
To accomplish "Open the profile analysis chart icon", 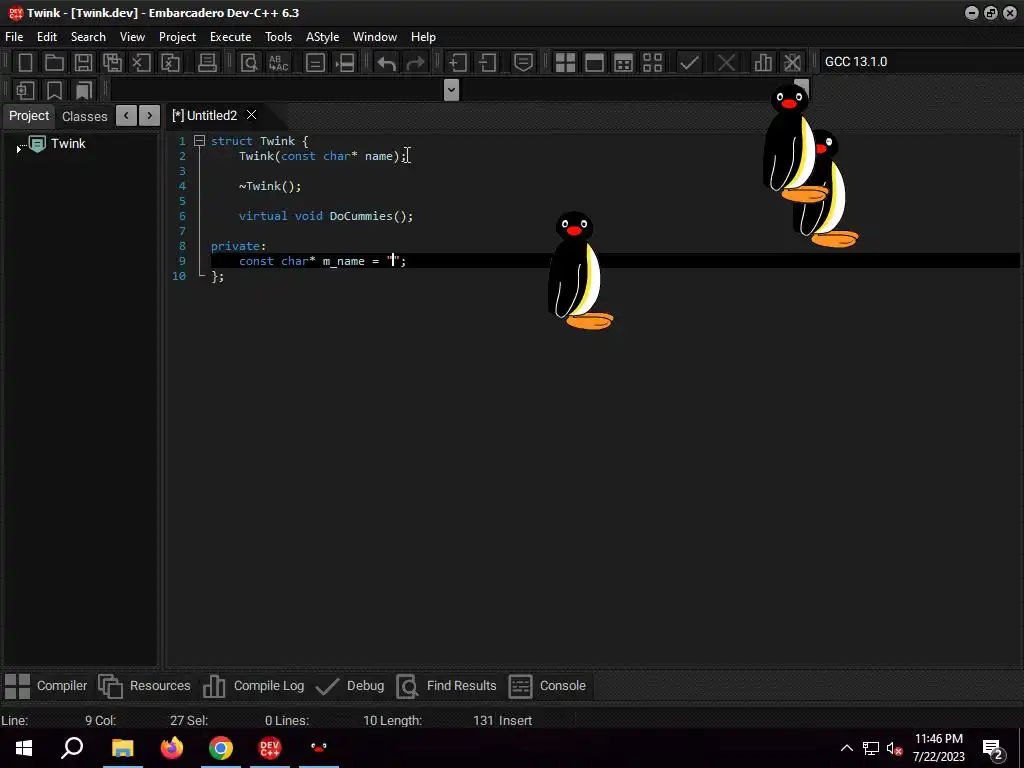I will point(762,63).
